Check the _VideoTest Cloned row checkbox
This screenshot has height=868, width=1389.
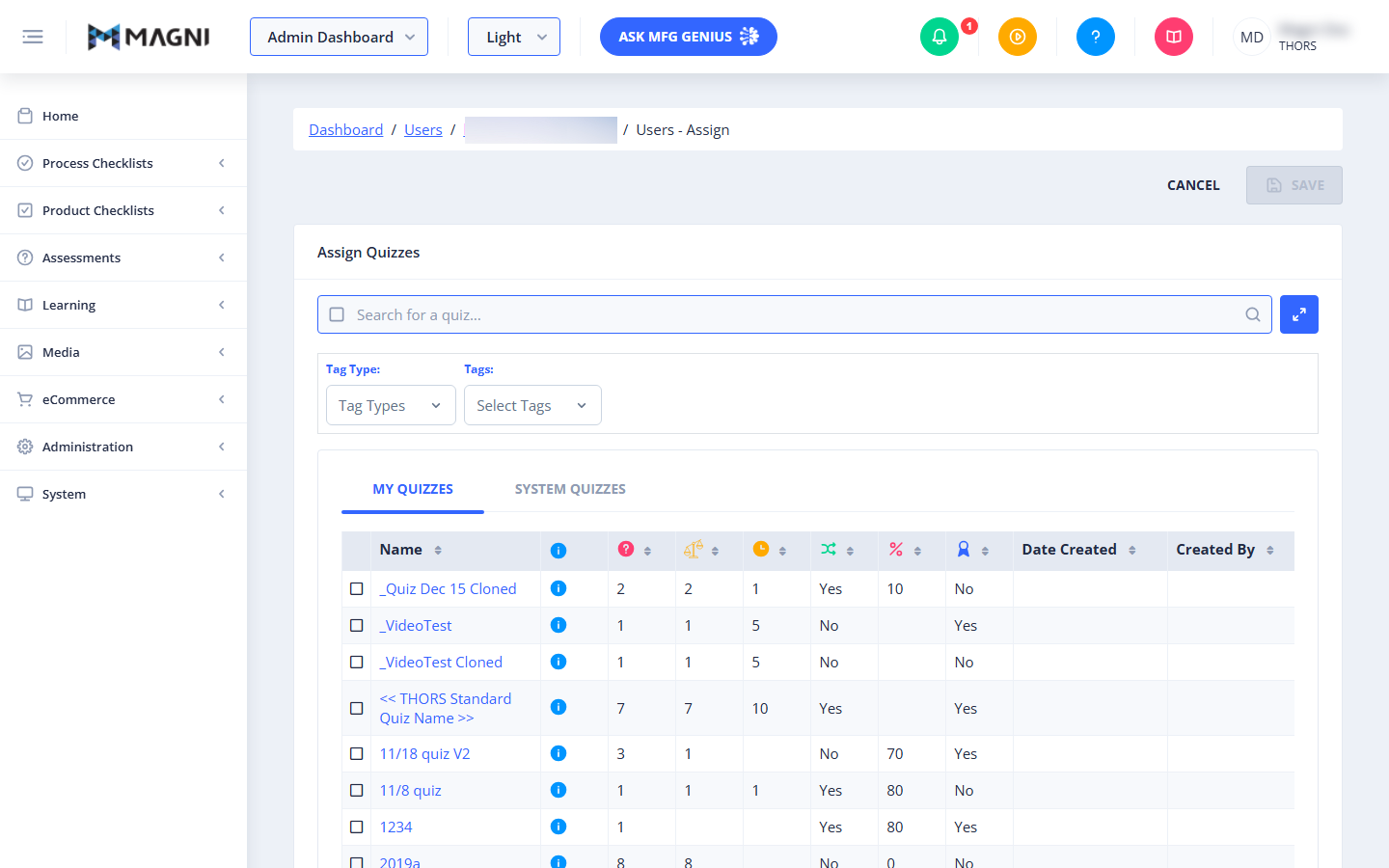click(x=357, y=662)
